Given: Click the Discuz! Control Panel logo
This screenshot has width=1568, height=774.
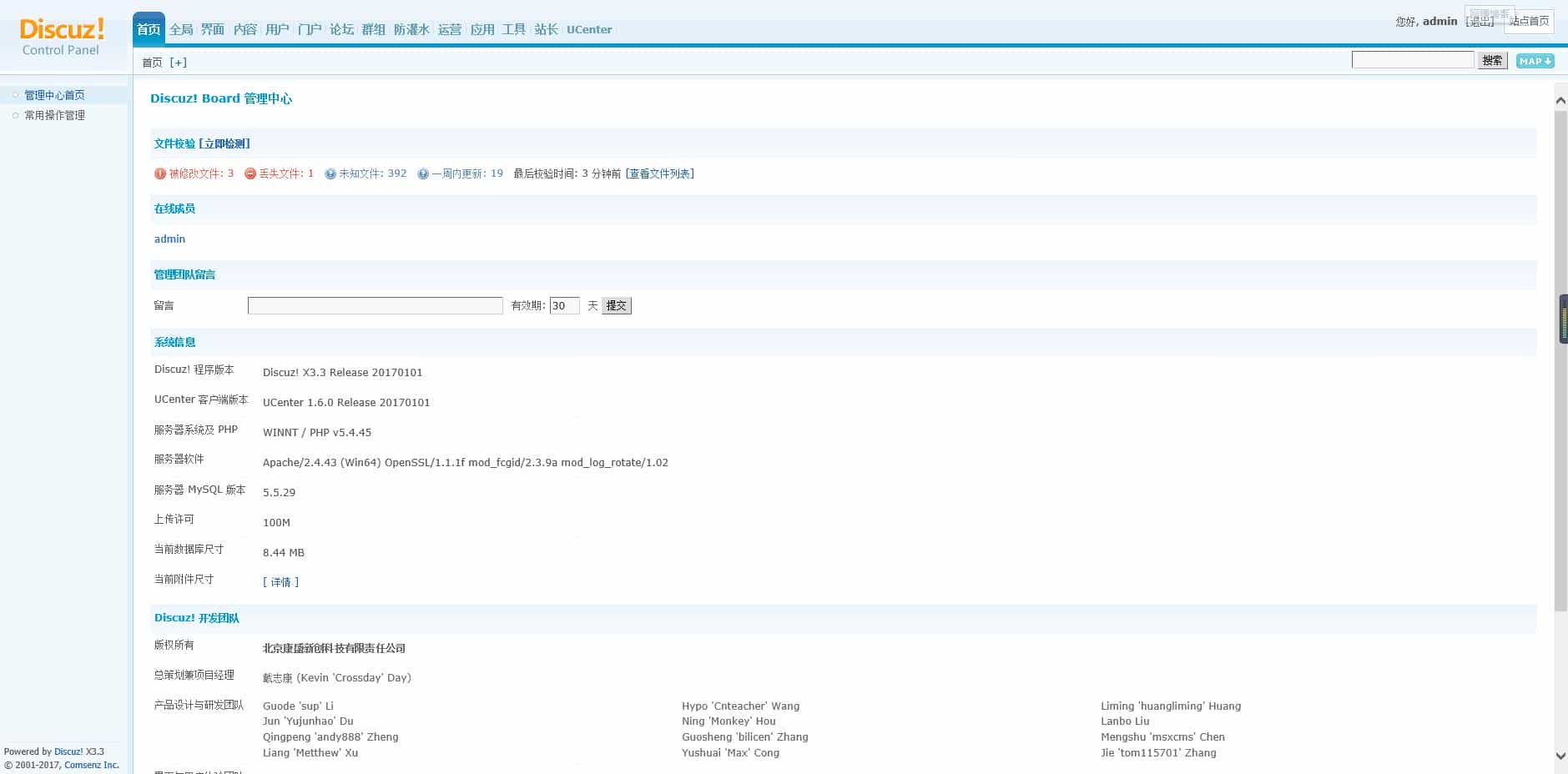Looking at the screenshot, I should [x=62, y=37].
